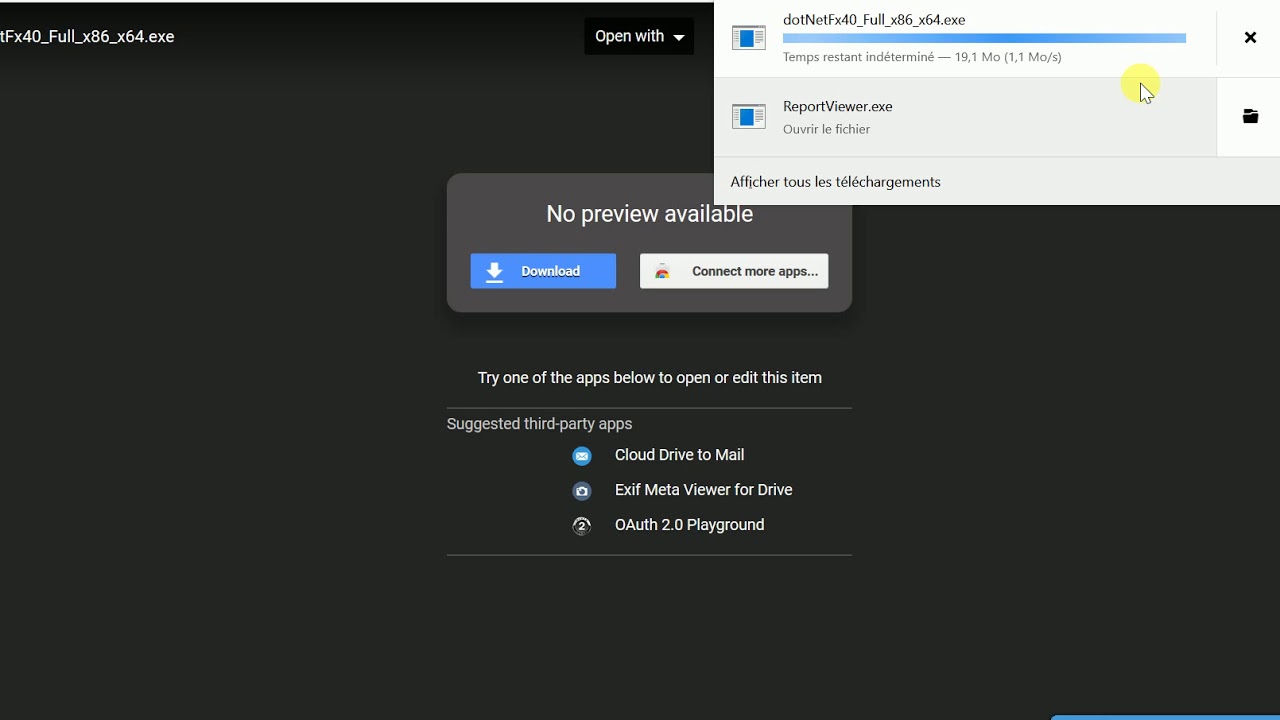
Task: Cancel the dotNetFx40 download with X
Action: [1250, 37]
